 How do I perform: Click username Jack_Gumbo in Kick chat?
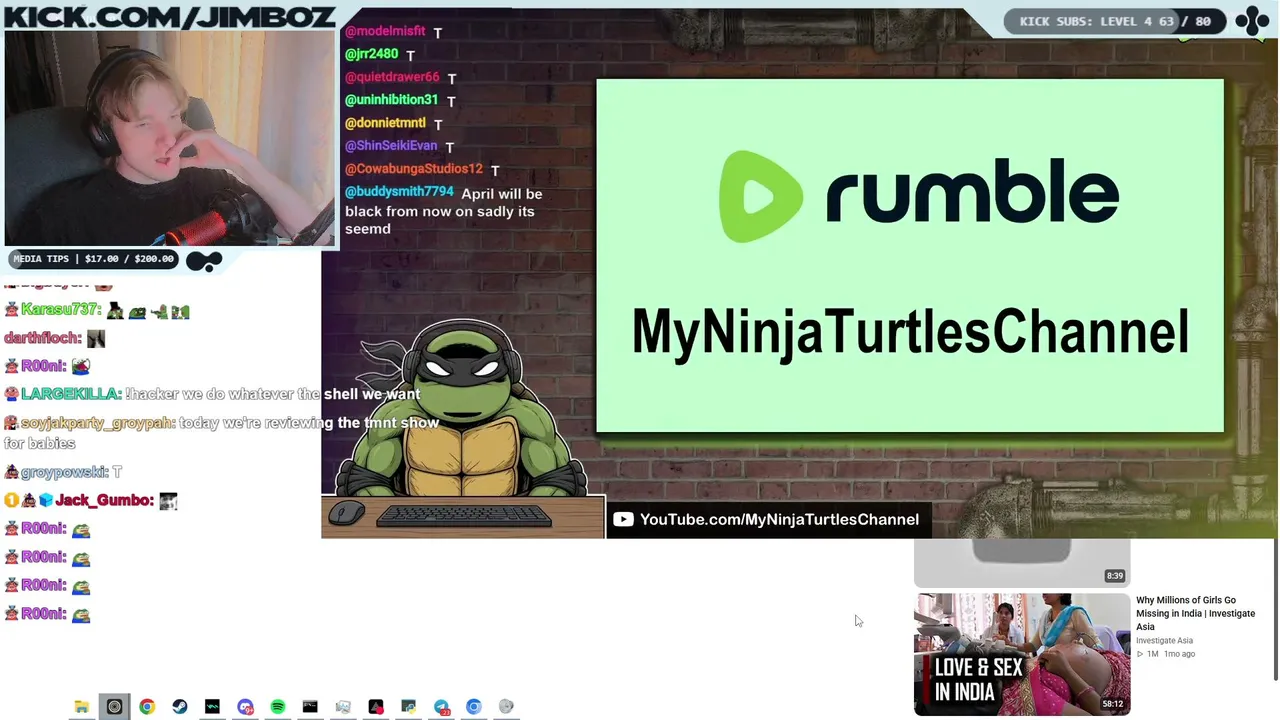click(x=105, y=500)
